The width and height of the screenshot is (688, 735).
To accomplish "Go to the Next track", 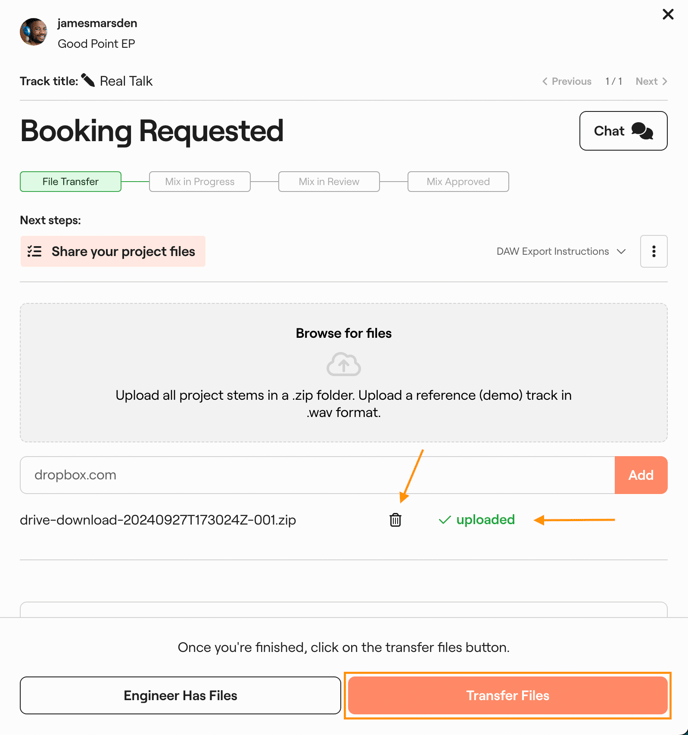I will pos(651,81).
